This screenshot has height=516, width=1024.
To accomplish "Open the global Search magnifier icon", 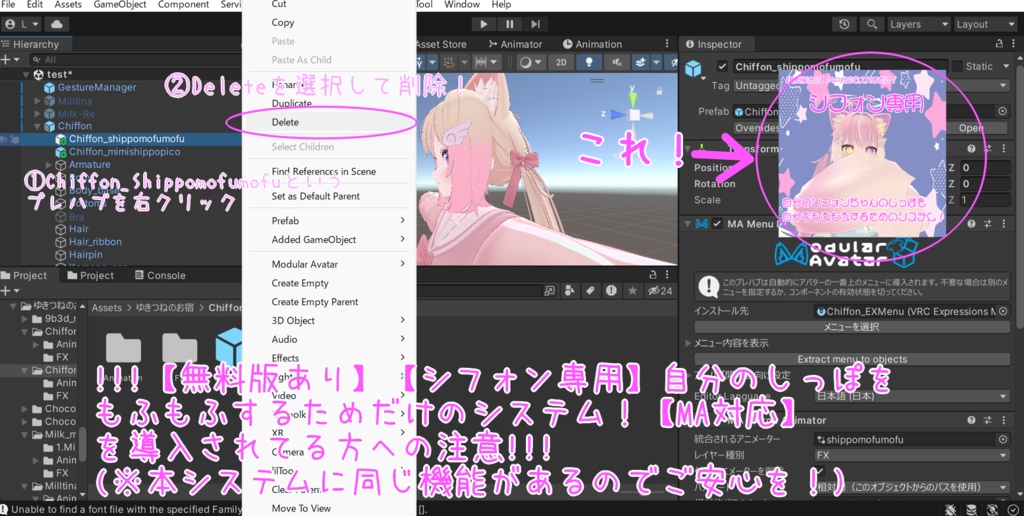I will point(872,24).
